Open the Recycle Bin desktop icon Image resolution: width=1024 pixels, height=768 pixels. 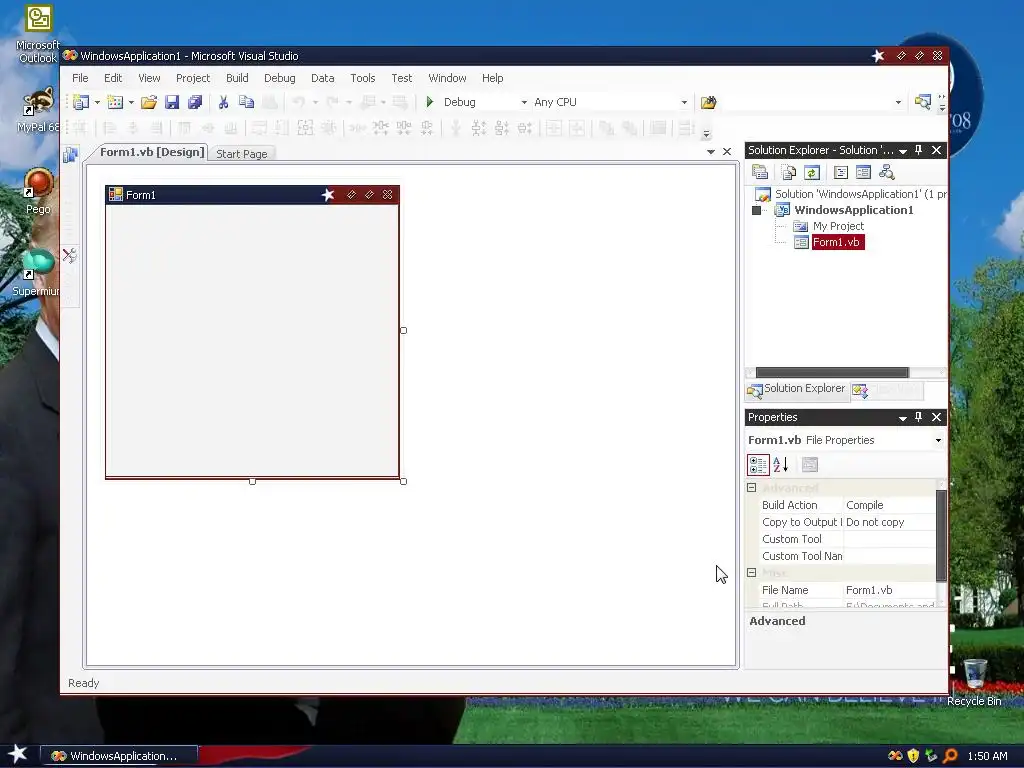pyautogui.click(x=974, y=682)
